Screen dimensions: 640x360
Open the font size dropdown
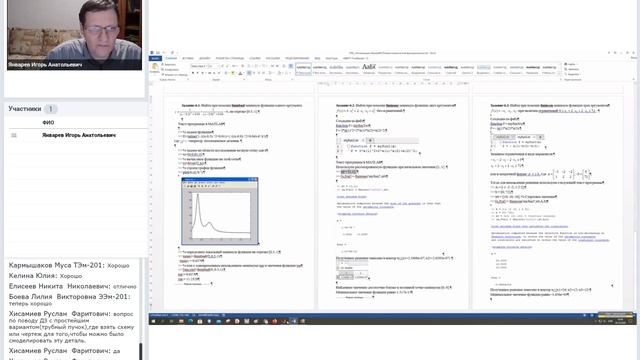click(218, 66)
